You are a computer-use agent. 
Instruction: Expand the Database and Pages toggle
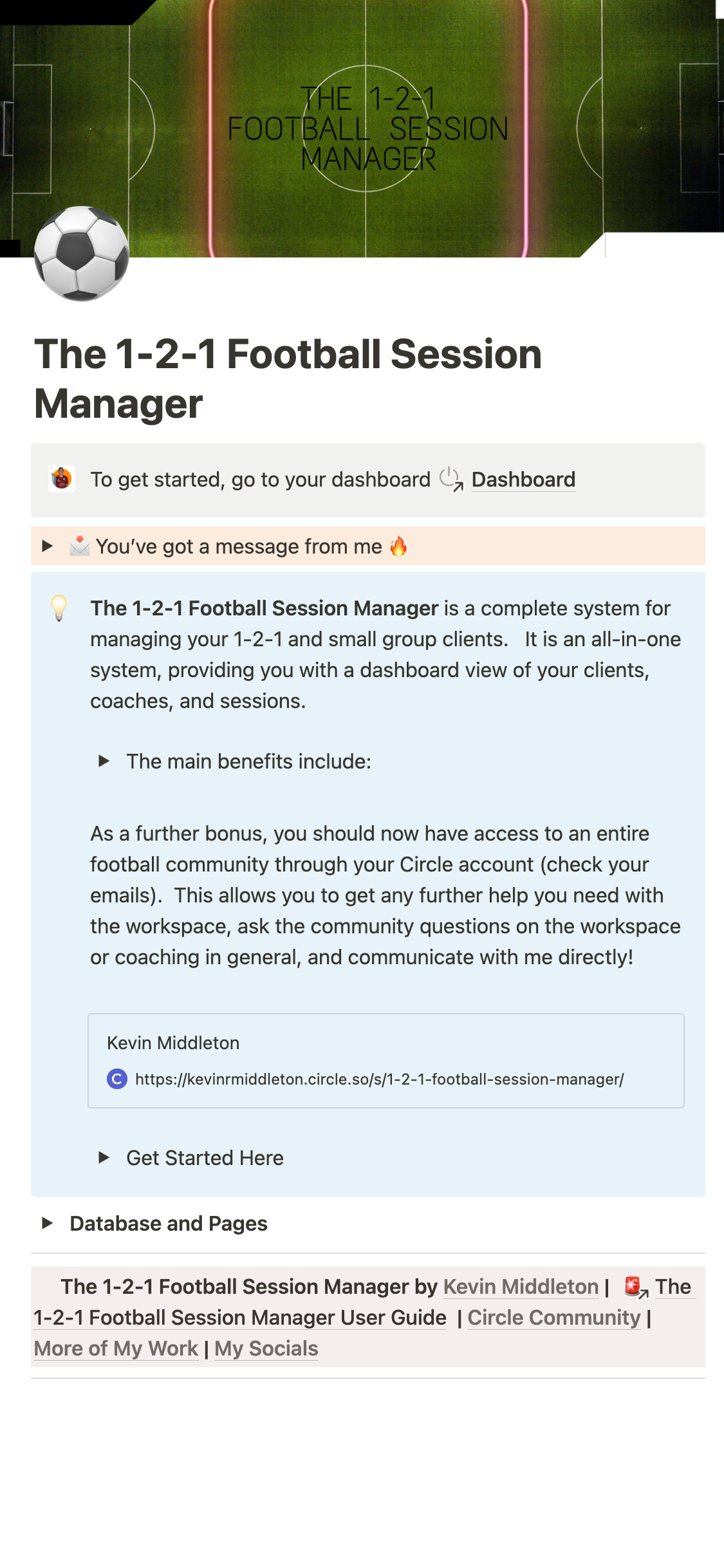[47, 1223]
